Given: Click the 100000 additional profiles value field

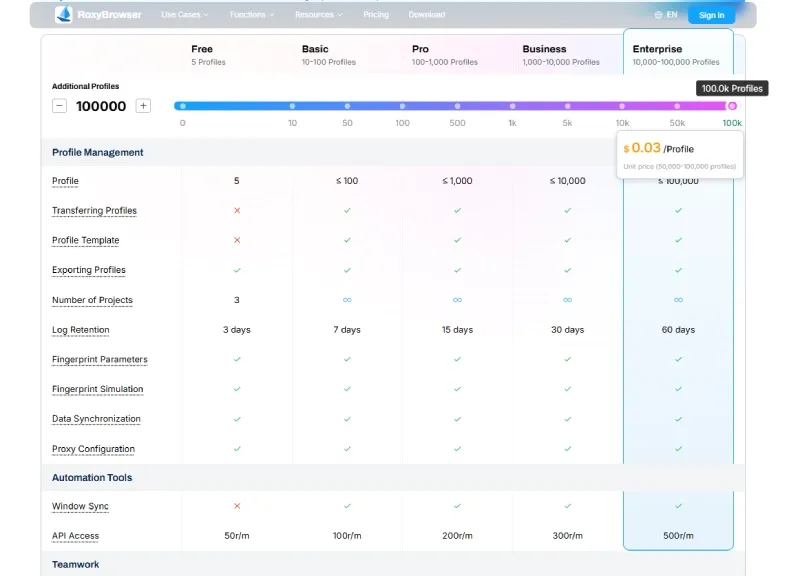Looking at the screenshot, I should point(101,106).
